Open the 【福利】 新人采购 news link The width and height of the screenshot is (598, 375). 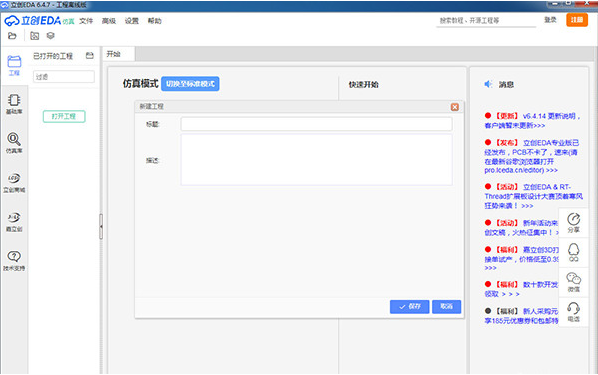521,316
